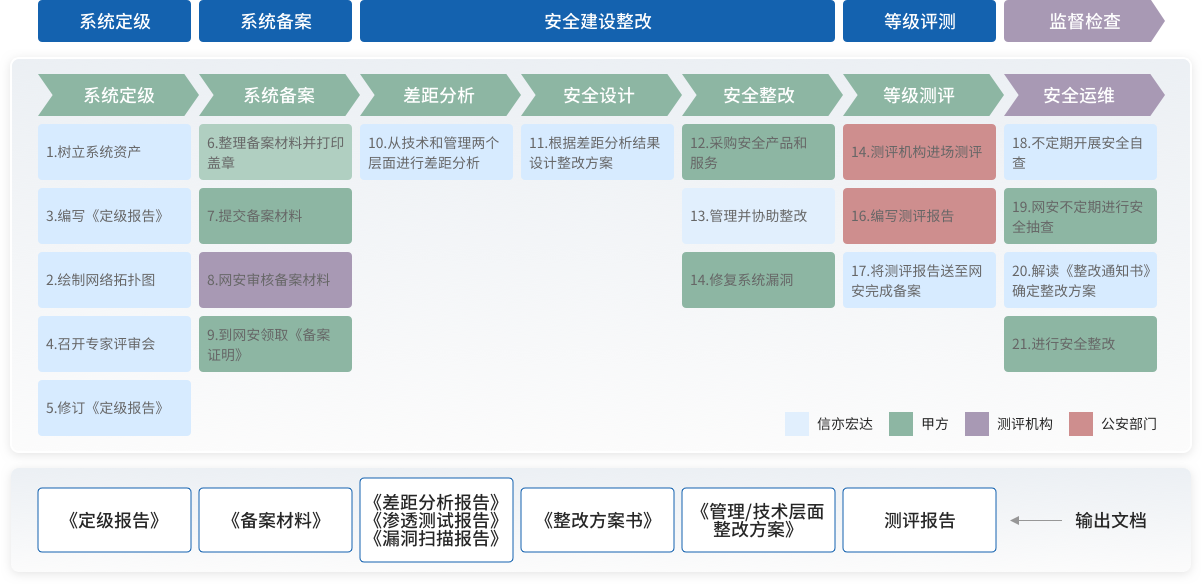Select step 8.网安审核备案材料
Screen dimensions: 1202x584
point(275,280)
